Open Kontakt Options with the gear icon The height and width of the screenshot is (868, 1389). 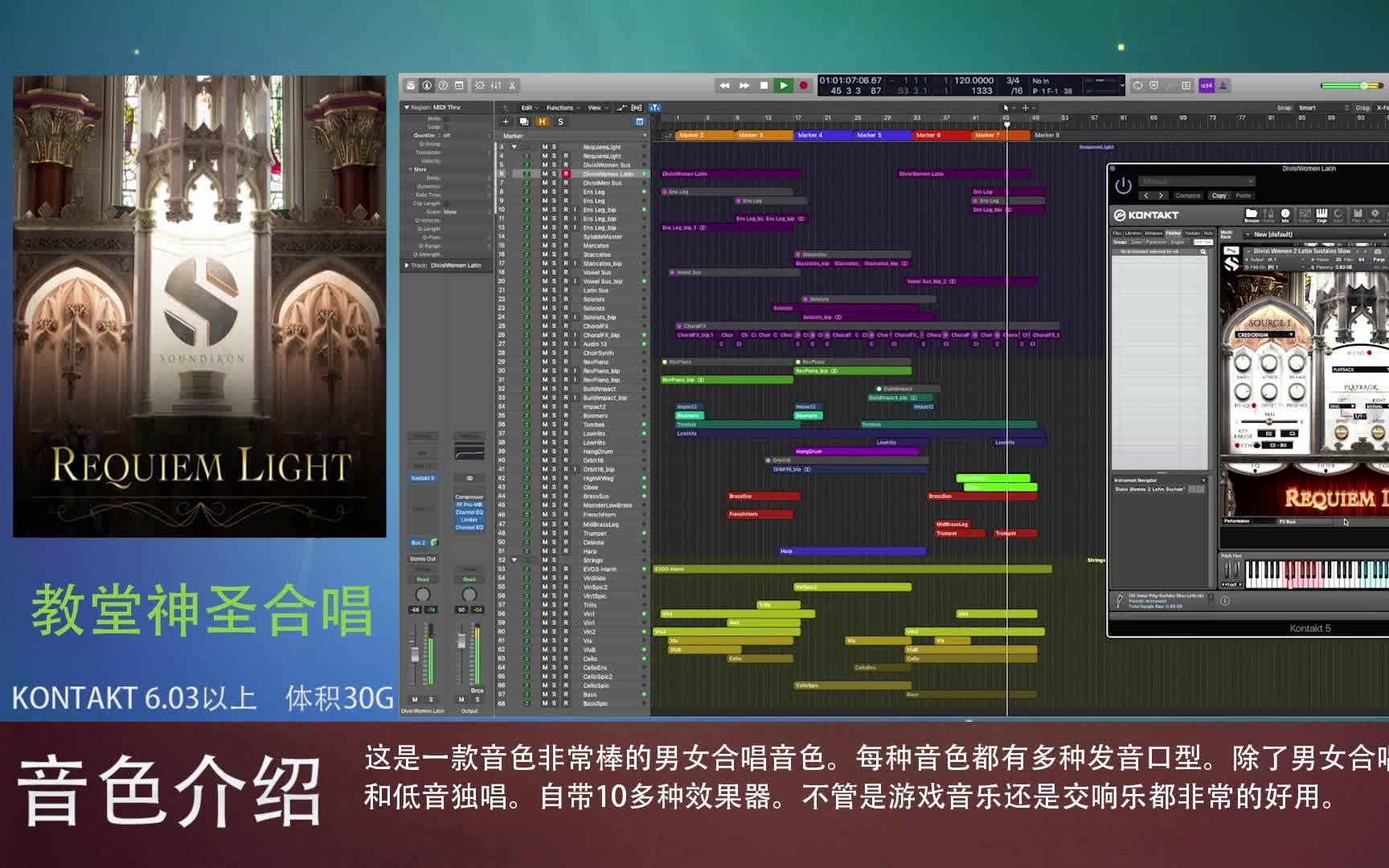click(1375, 215)
